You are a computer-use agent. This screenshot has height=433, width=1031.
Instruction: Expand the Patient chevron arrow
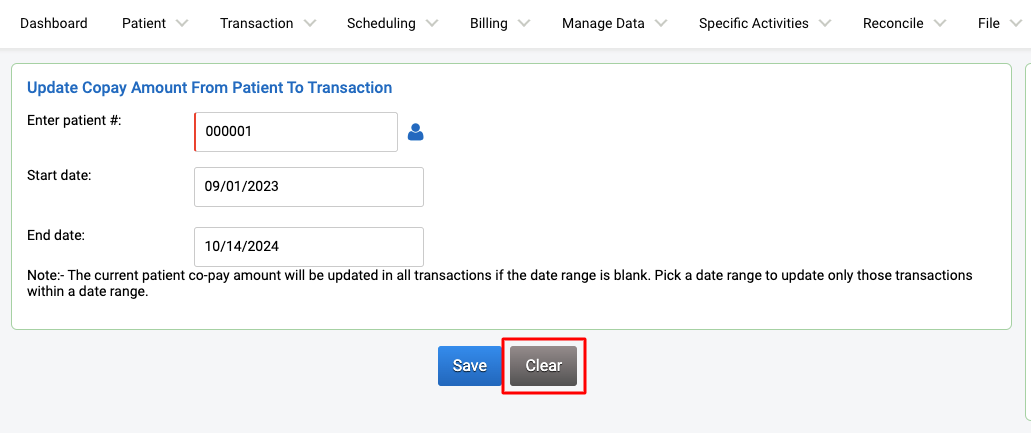pos(182,24)
